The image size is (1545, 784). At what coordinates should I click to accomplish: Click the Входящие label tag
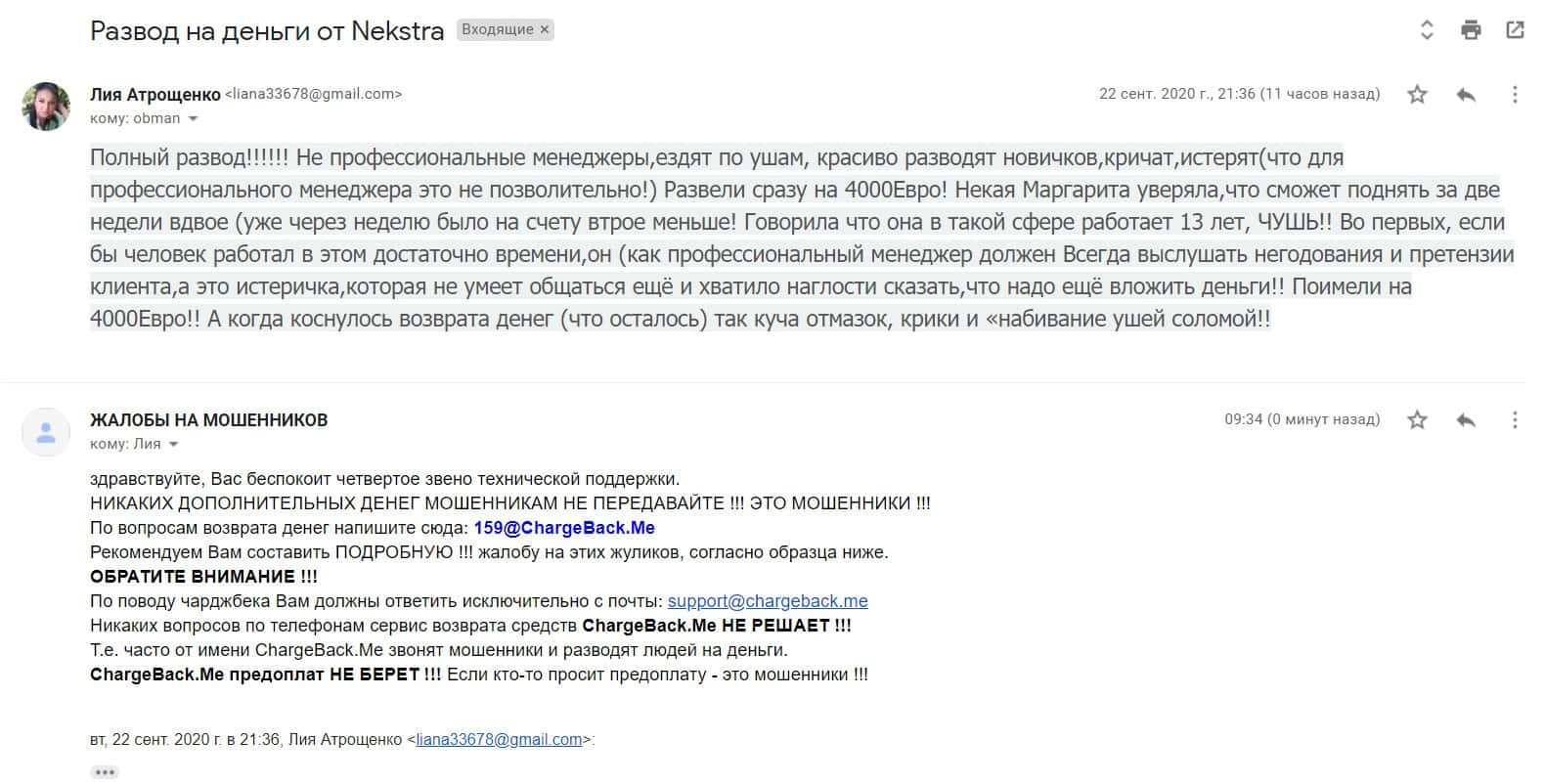(497, 30)
